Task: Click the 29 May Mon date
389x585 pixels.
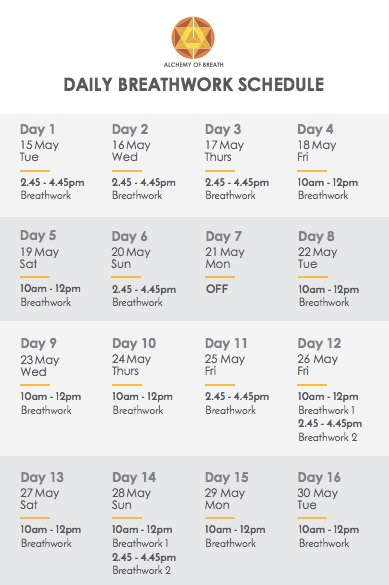Action: 225,499
